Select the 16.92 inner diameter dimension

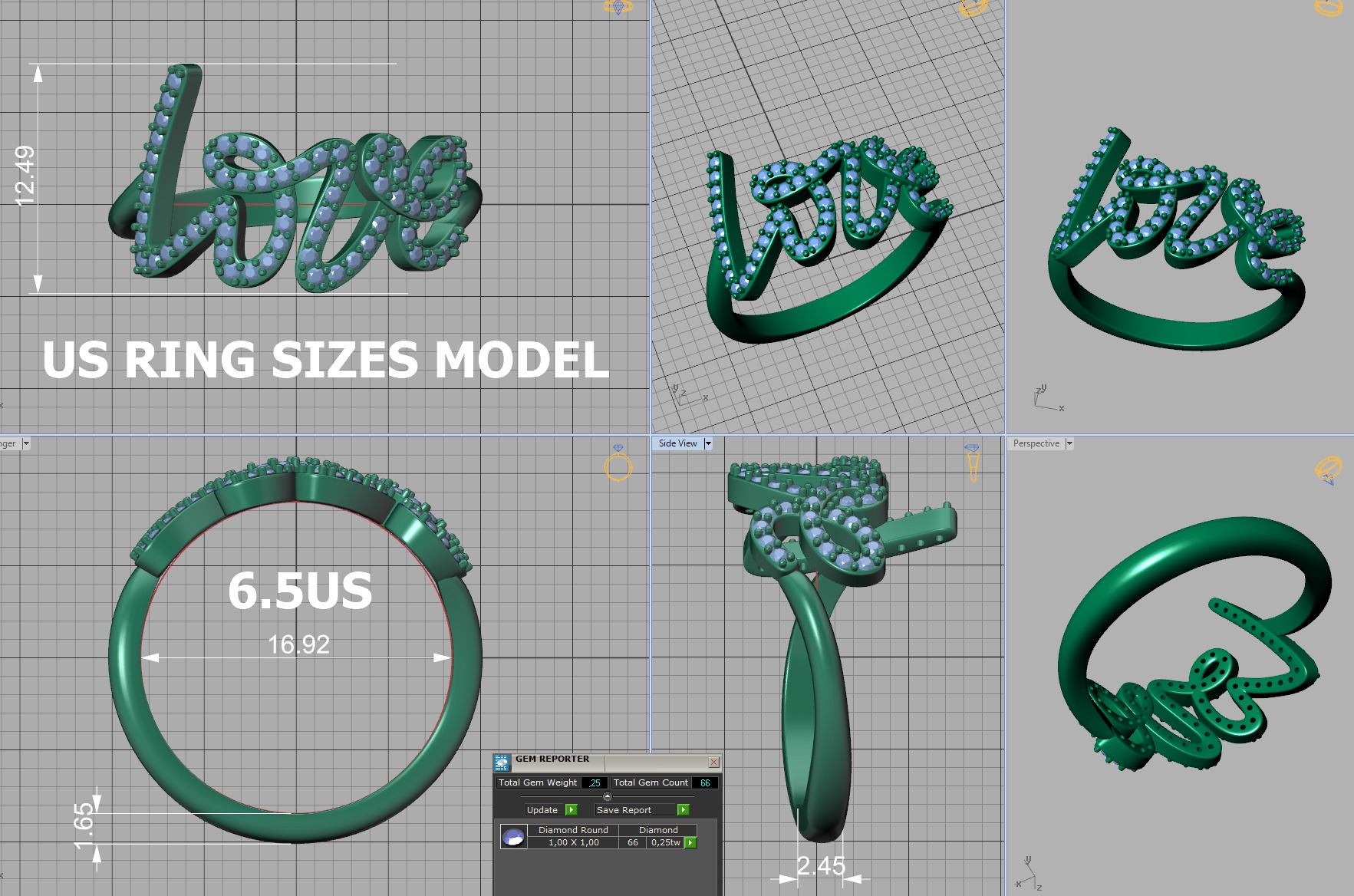click(298, 644)
